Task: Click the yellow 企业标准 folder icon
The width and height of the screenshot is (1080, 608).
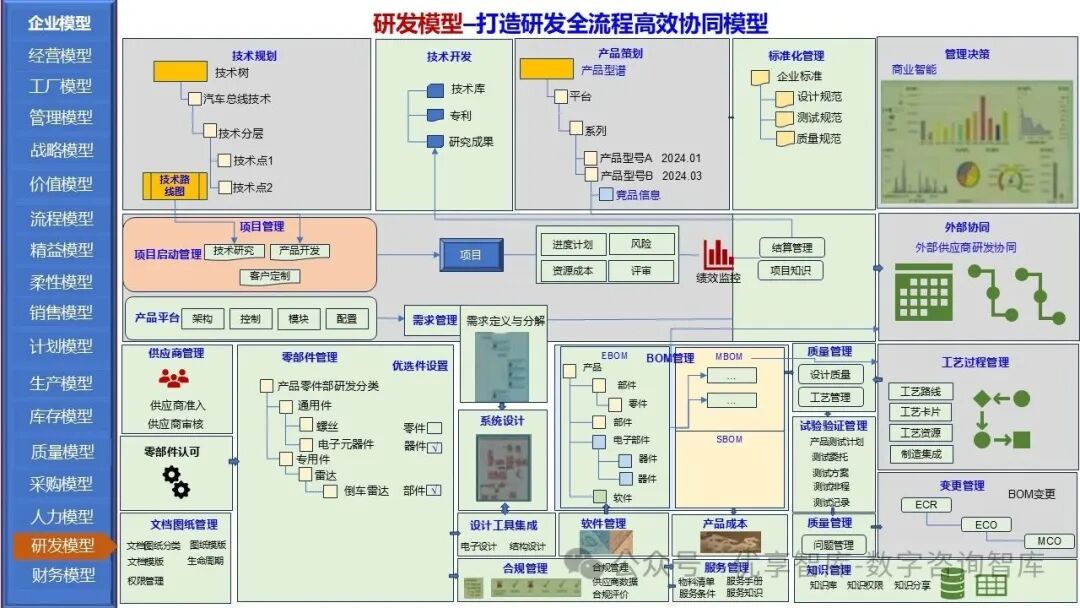Action: pyautogui.click(x=760, y=77)
